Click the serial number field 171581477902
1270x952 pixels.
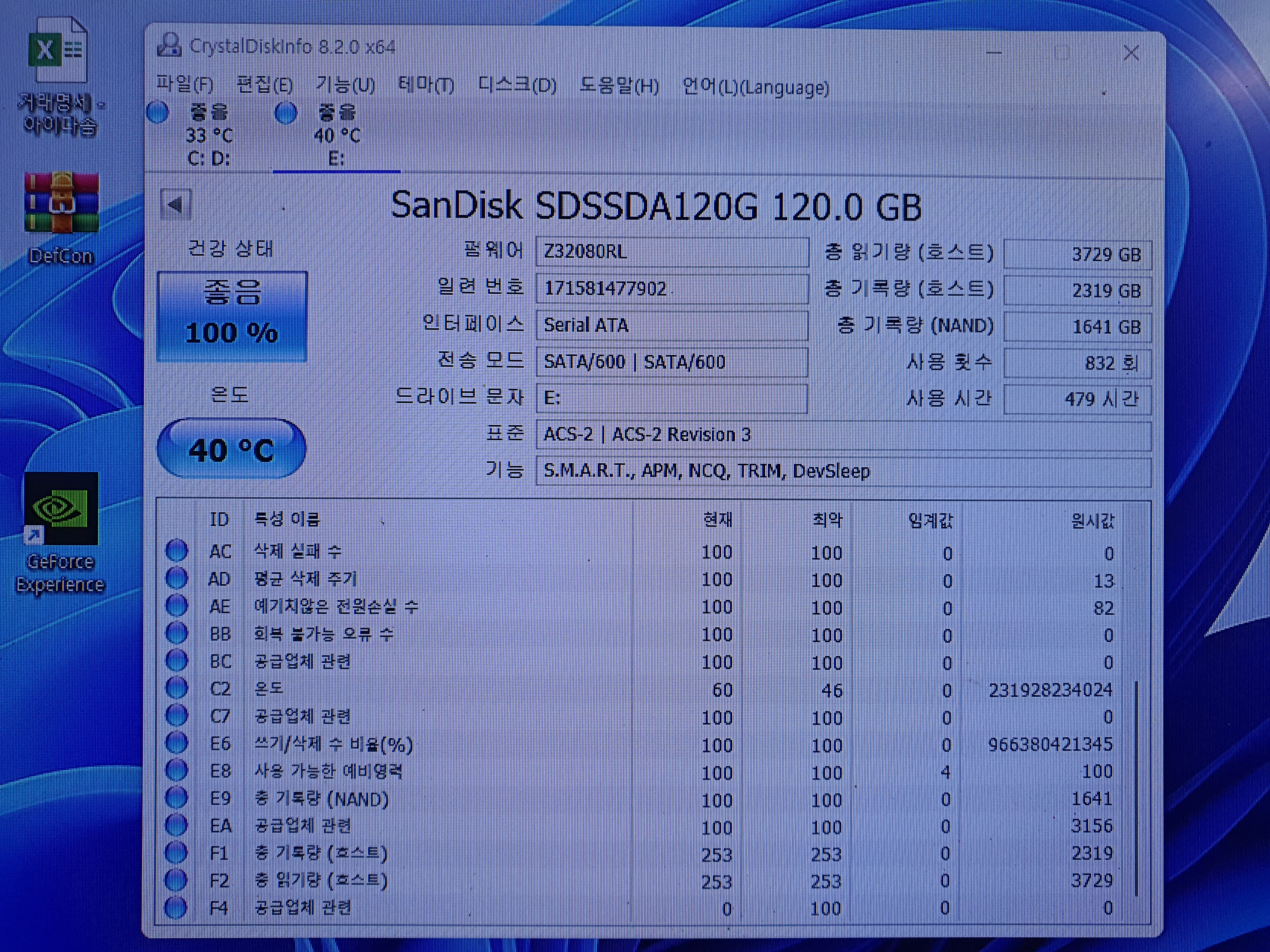[x=672, y=288]
